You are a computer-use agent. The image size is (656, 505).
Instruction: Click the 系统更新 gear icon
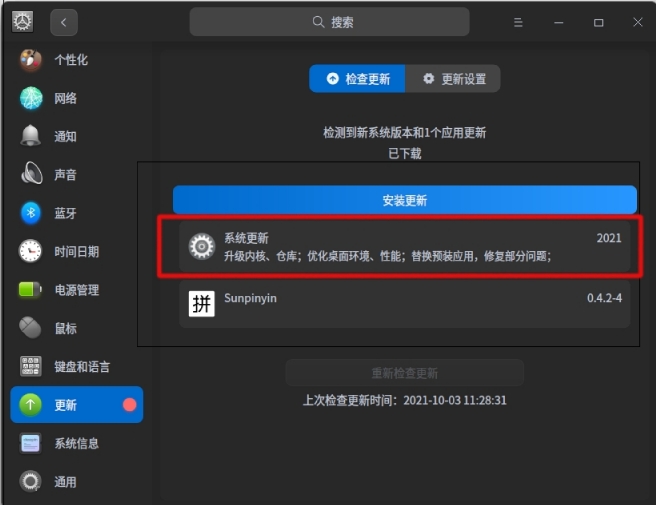(x=201, y=246)
